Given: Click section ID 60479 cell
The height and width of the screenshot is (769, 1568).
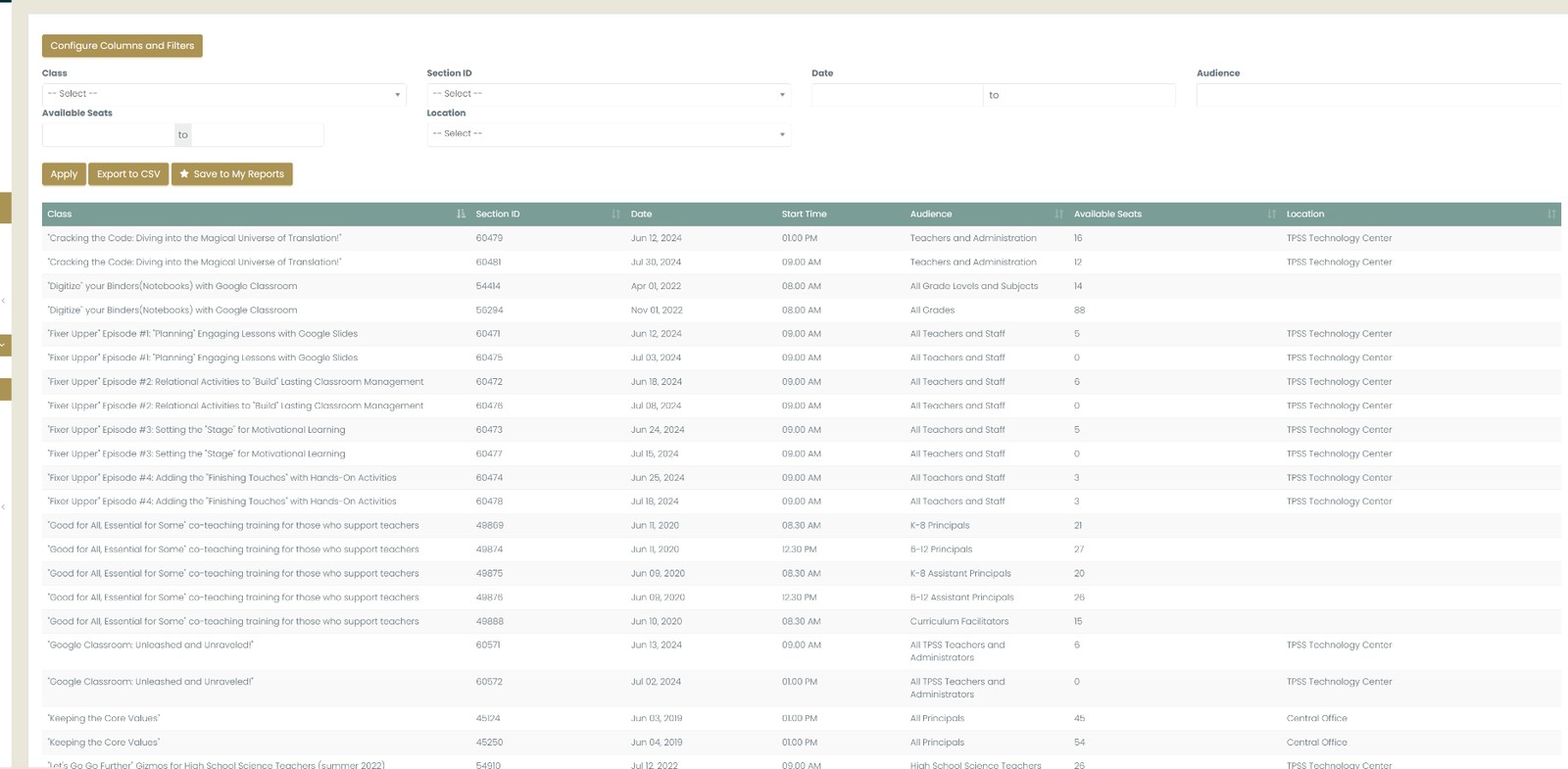Looking at the screenshot, I should tap(489, 238).
